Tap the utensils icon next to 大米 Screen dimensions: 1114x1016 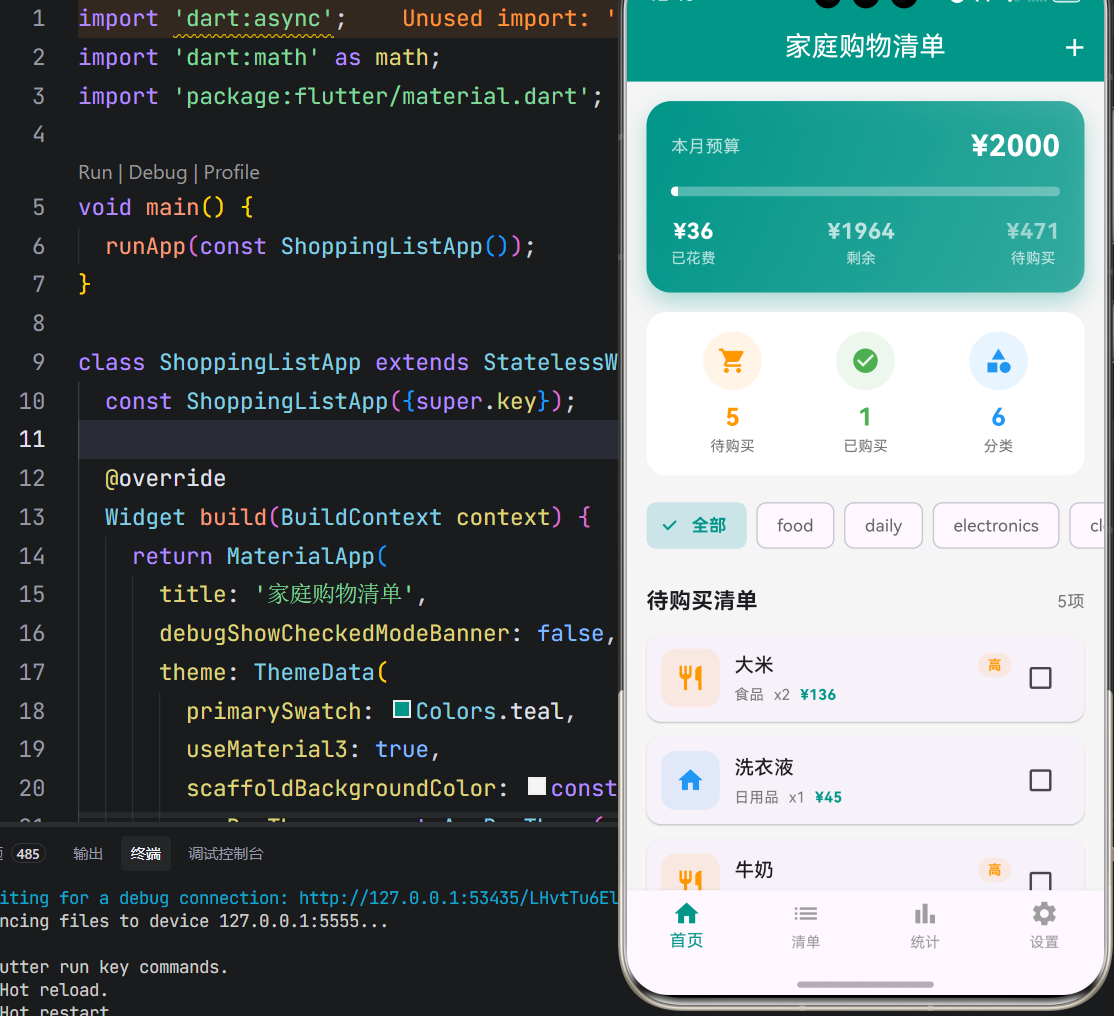pyautogui.click(x=690, y=677)
